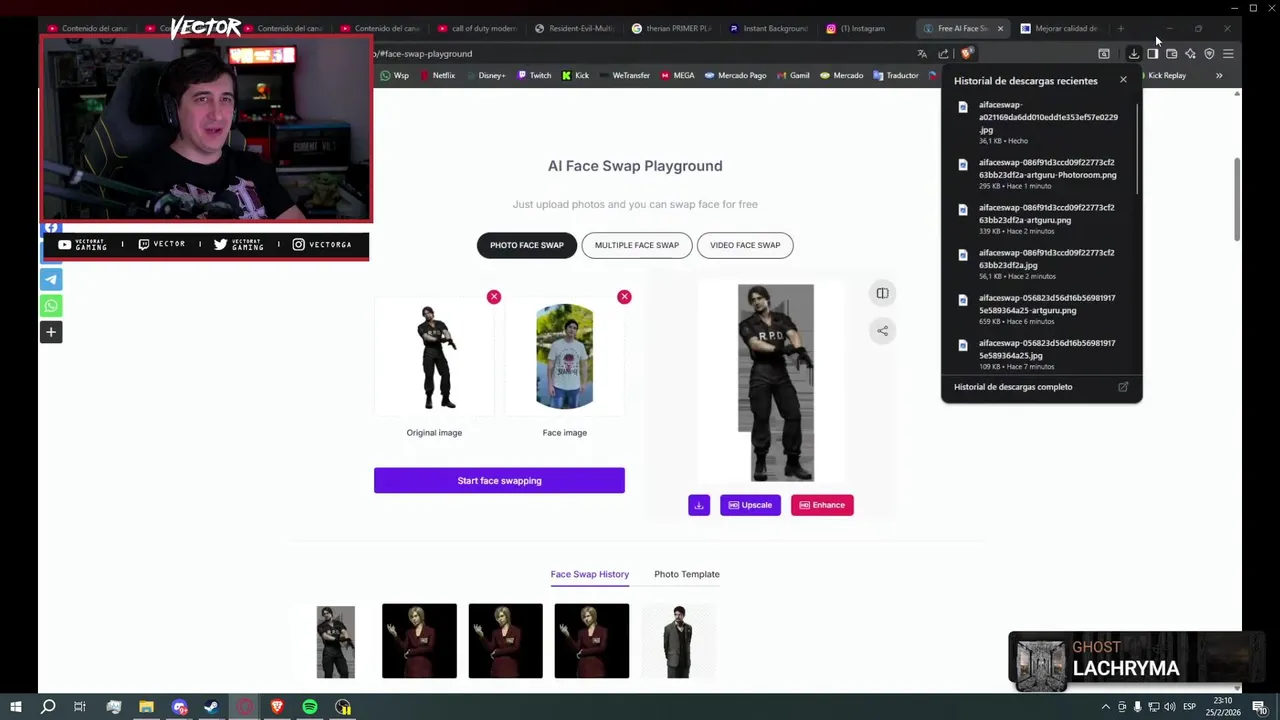Switch to the Face Swap History tab
Screen dimensions: 1280x720
(589, 574)
